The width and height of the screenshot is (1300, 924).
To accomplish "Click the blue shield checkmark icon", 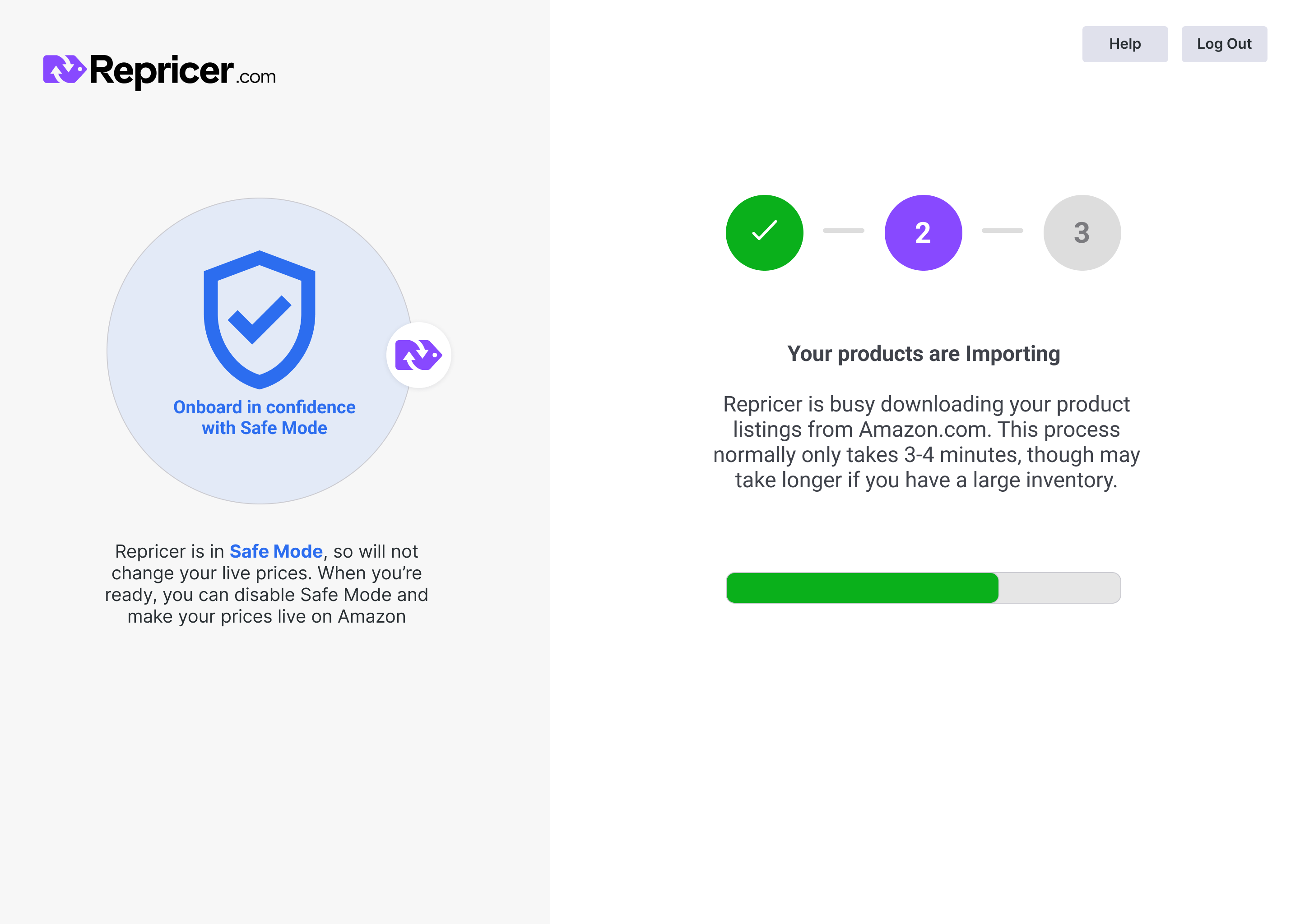I will [x=259, y=320].
